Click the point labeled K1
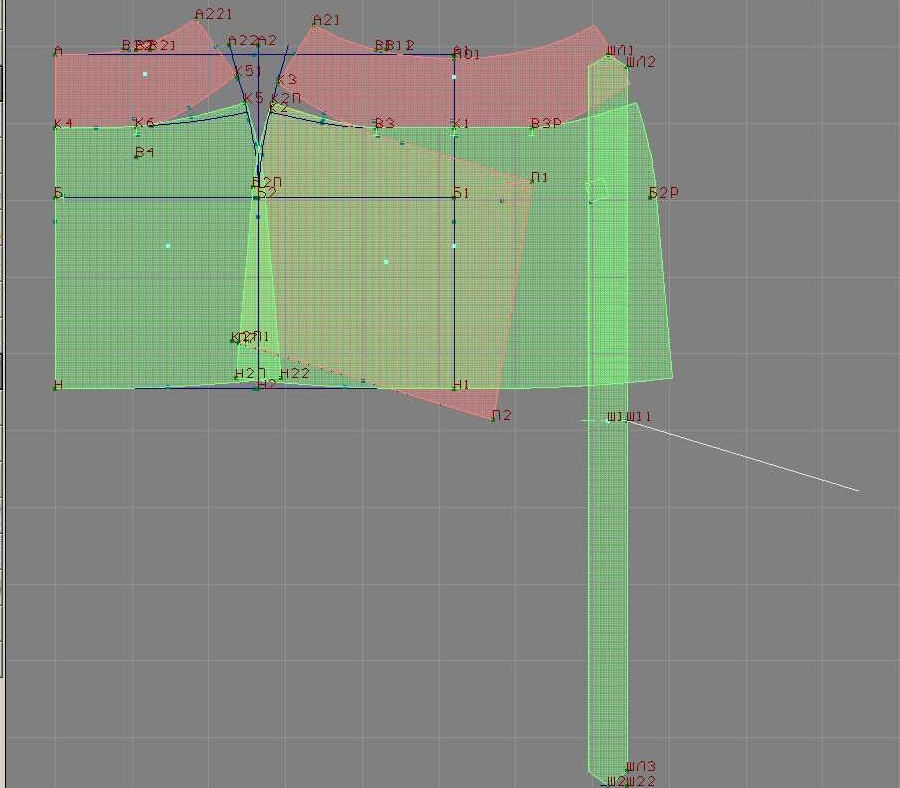The image size is (900, 788). coord(454,128)
